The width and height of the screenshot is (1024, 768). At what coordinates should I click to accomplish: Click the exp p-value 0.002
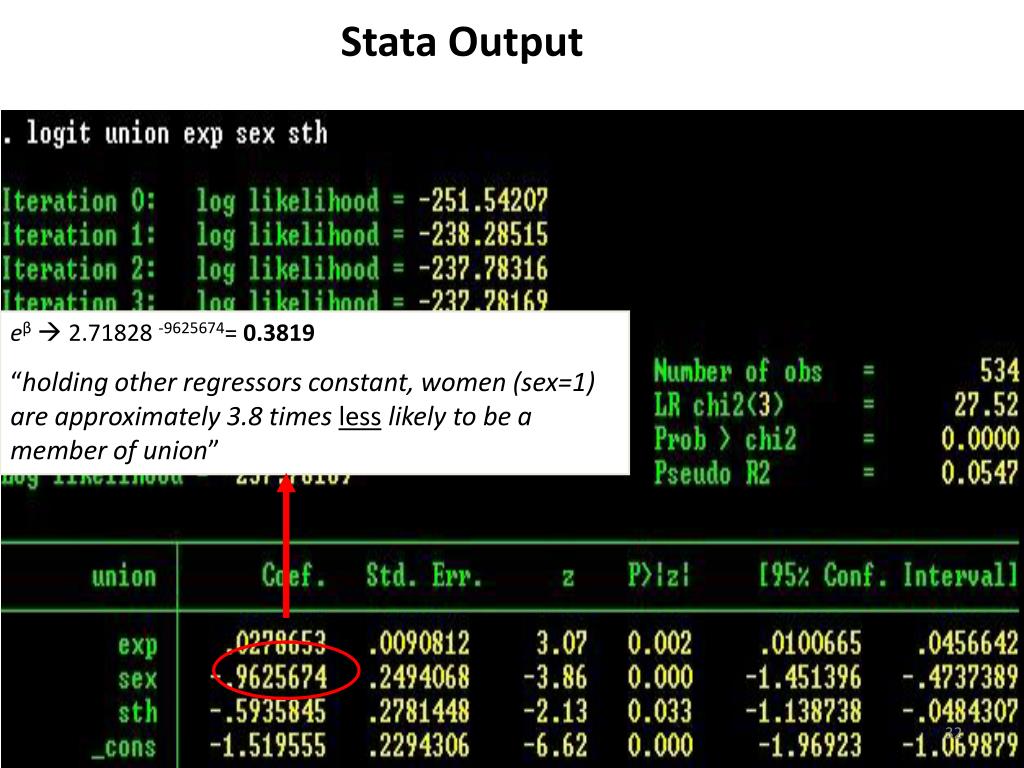pos(660,644)
